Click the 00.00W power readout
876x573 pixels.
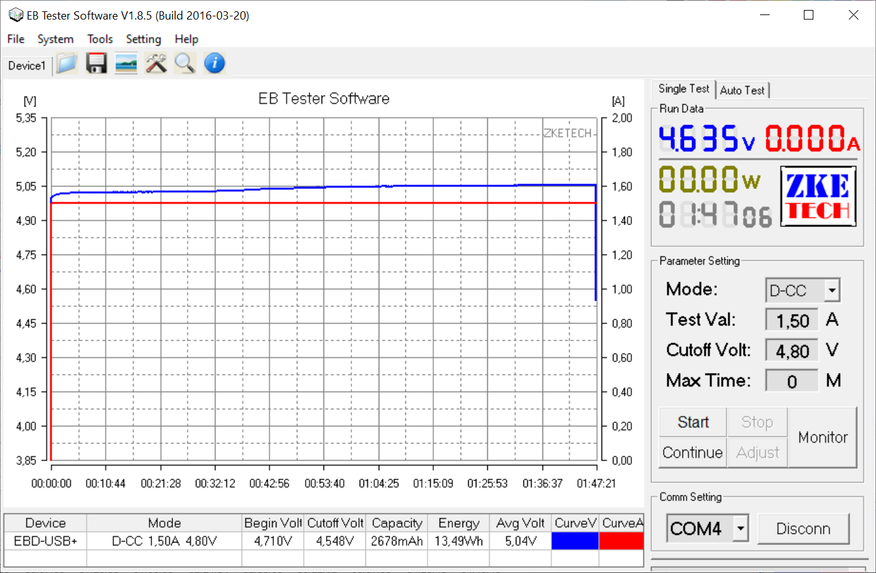pos(710,179)
